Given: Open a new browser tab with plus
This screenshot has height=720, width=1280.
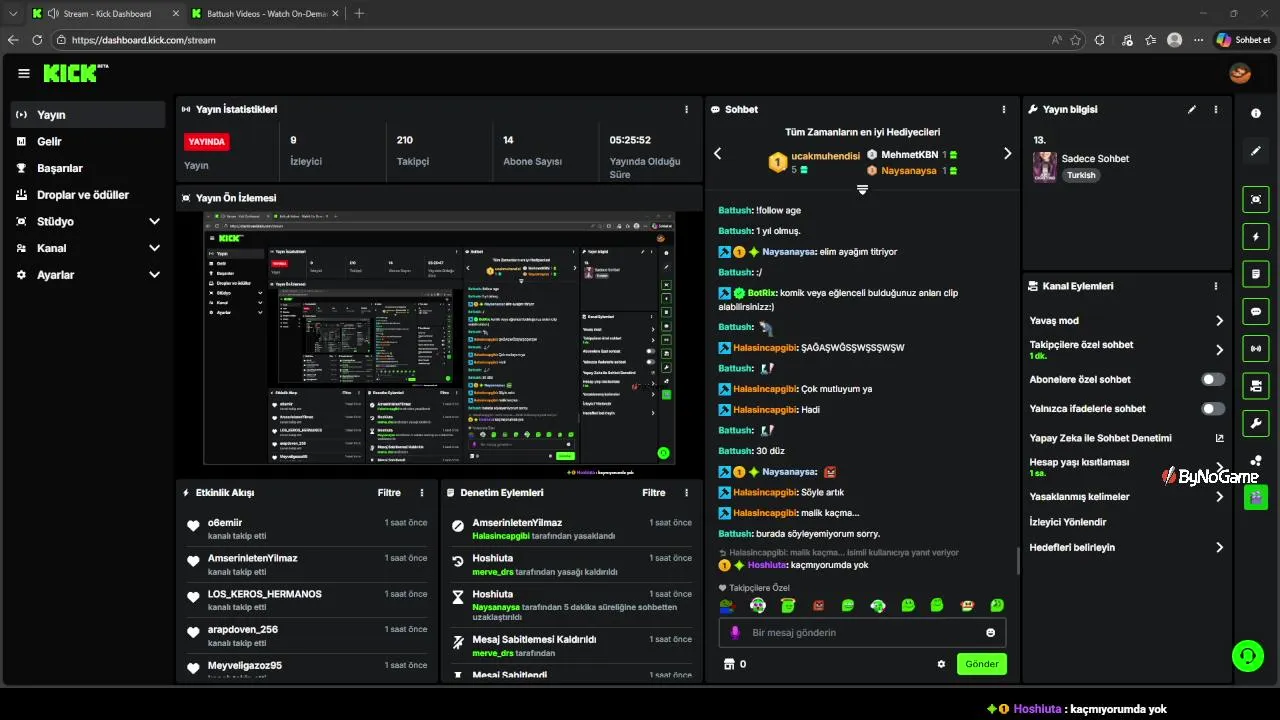Looking at the screenshot, I should [x=360, y=14].
